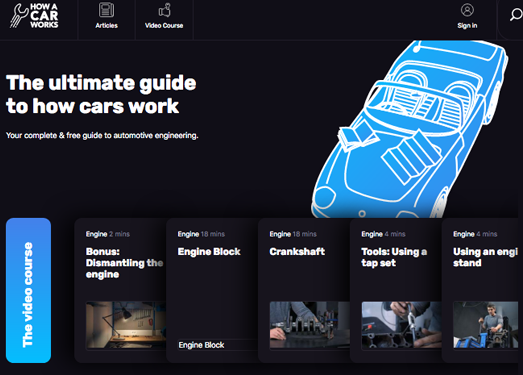Open Tools: Using a tap set title
The height and width of the screenshot is (375, 523).
click(x=394, y=257)
